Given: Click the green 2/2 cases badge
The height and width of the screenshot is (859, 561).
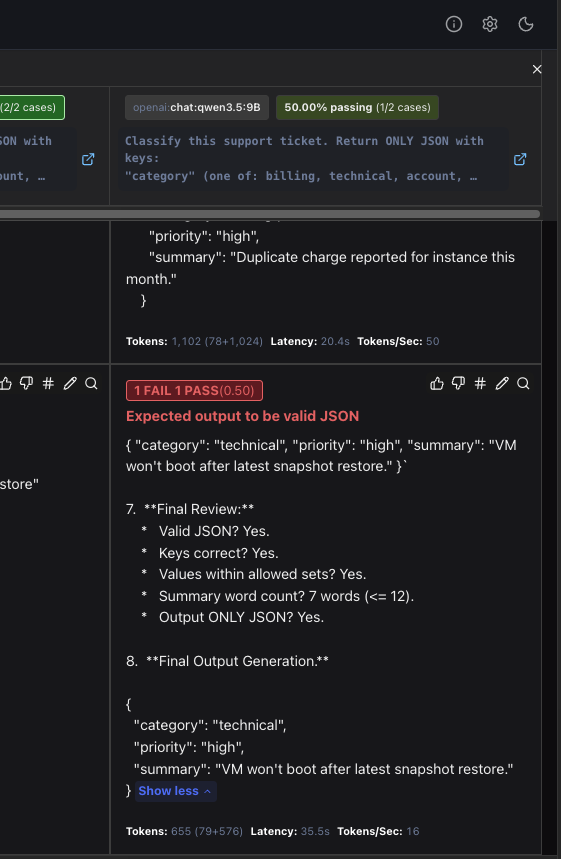Looking at the screenshot, I should click(31, 107).
